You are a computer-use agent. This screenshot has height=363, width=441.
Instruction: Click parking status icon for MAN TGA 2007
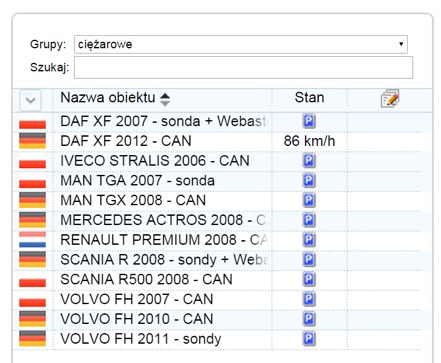tap(309, 180)
